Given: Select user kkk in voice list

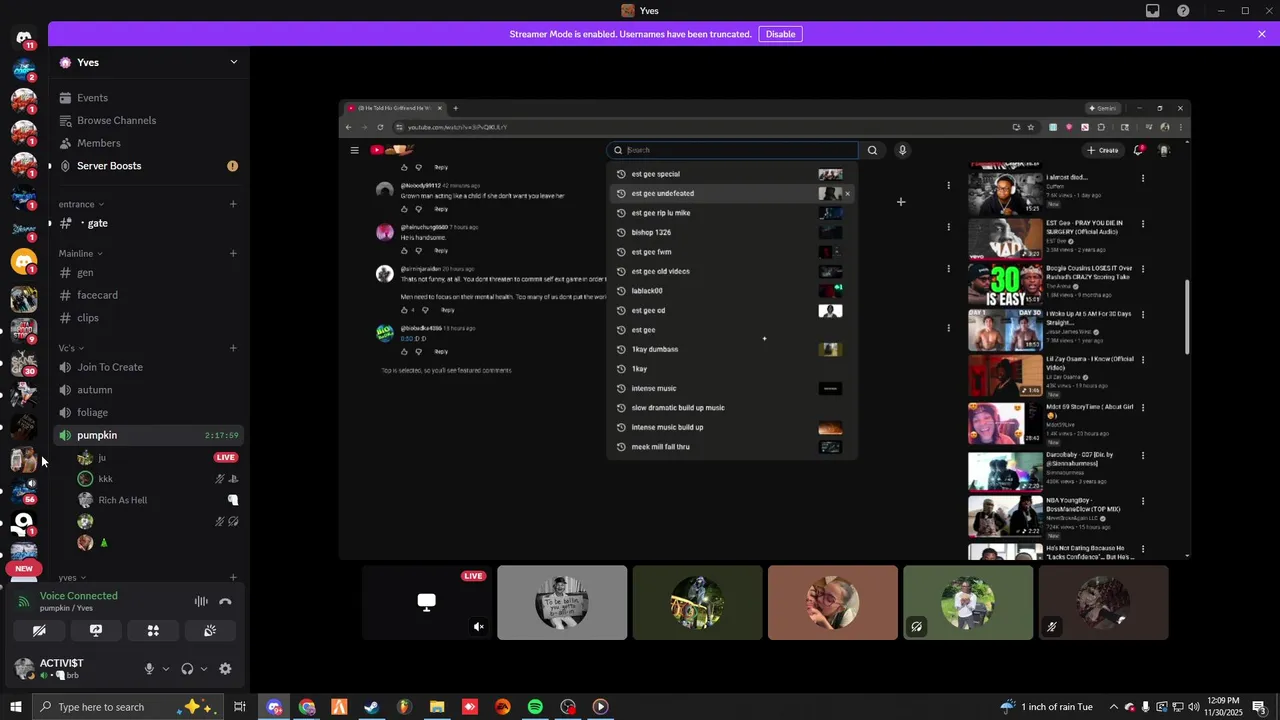Looking at the screenshot, I should click(x=158, y=479).
